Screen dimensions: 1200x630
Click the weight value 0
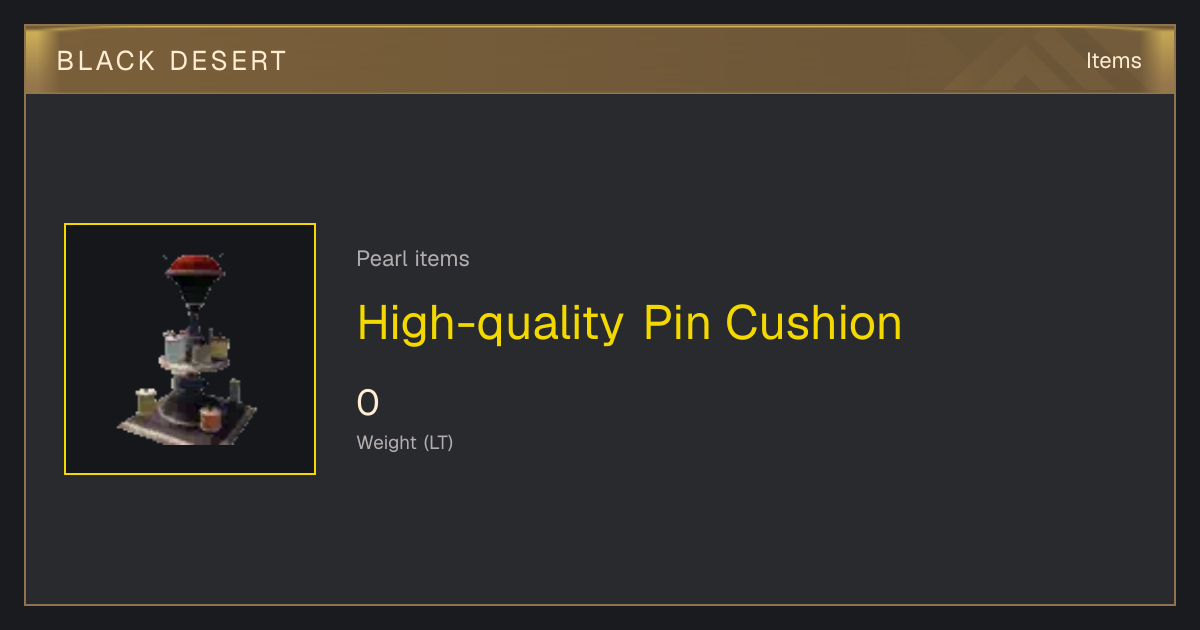[368, 403]
